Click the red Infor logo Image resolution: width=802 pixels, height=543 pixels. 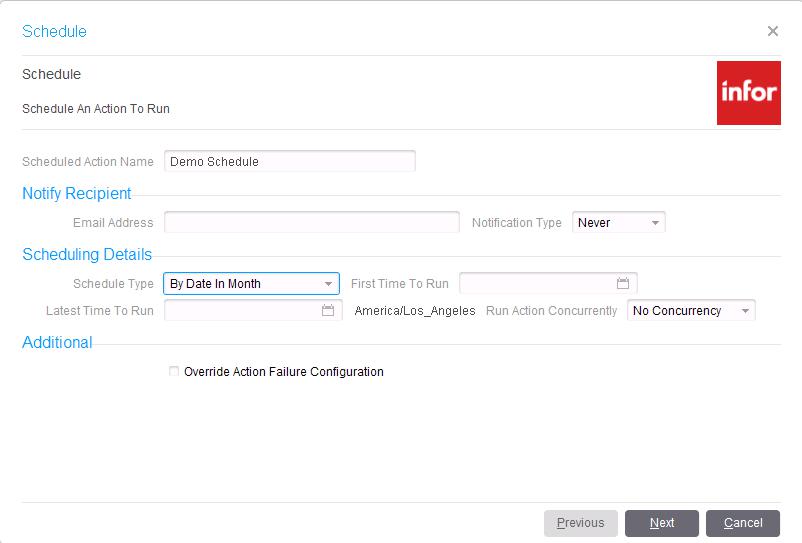coord(748,93)
